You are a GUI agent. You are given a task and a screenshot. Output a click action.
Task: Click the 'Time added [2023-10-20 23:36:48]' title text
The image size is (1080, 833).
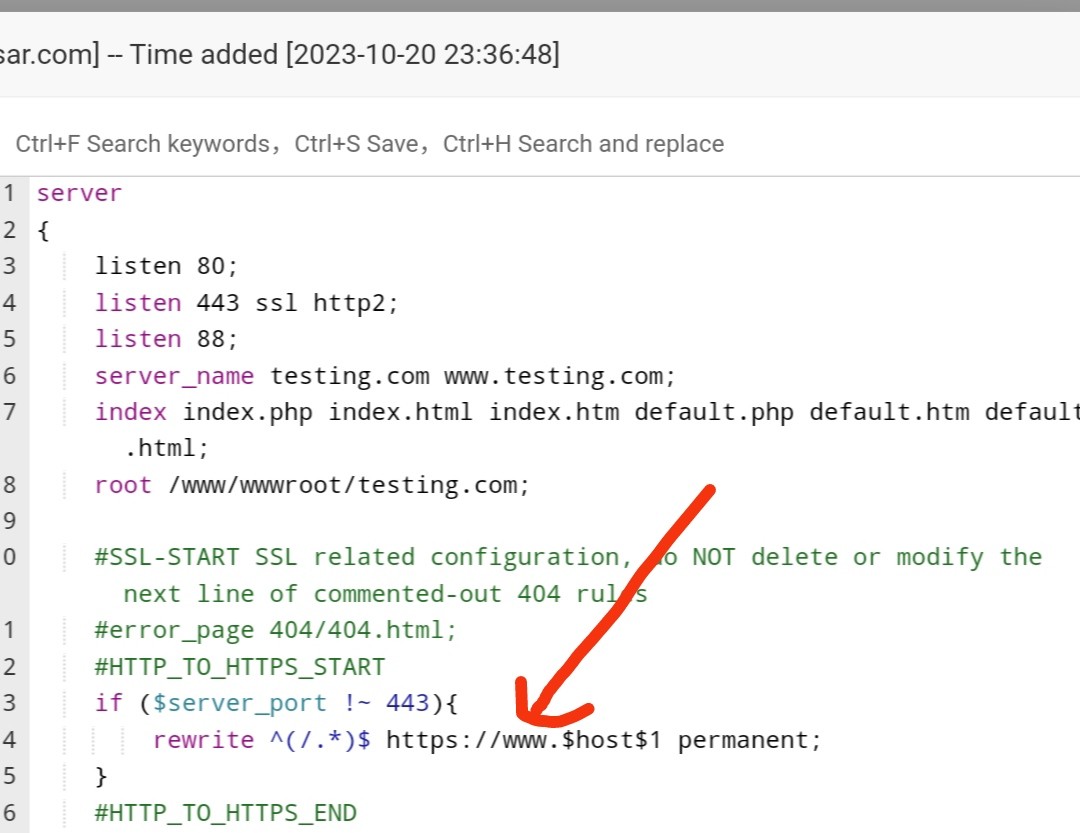coord(344,54)
